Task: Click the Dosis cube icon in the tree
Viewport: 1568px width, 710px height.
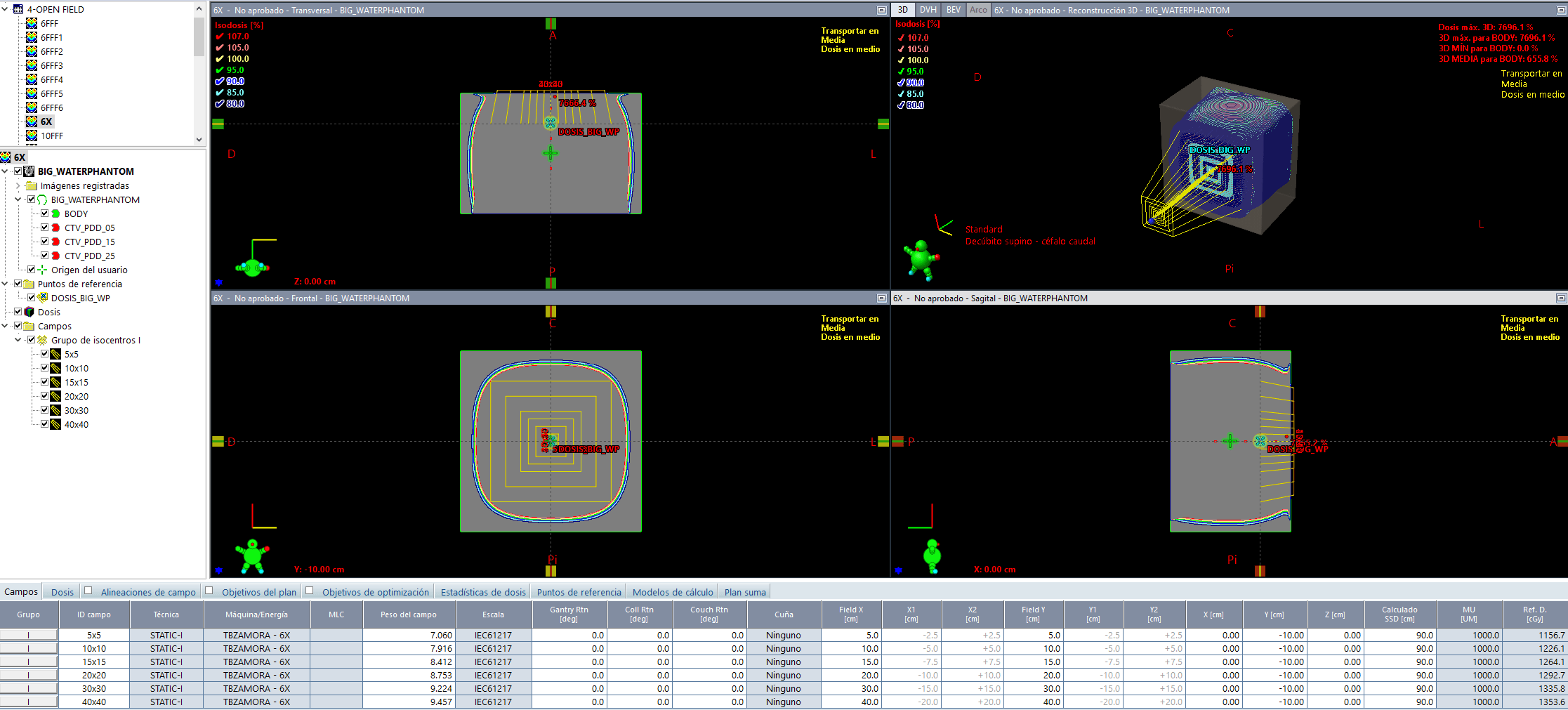Action: point(29,312)
